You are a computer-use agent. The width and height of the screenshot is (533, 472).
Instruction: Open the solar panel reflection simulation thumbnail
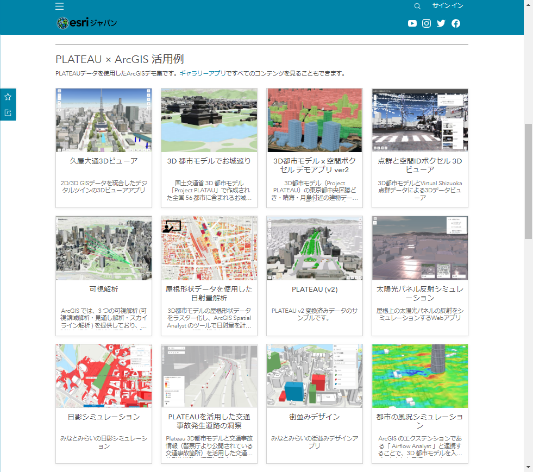(x=420, y=248)
